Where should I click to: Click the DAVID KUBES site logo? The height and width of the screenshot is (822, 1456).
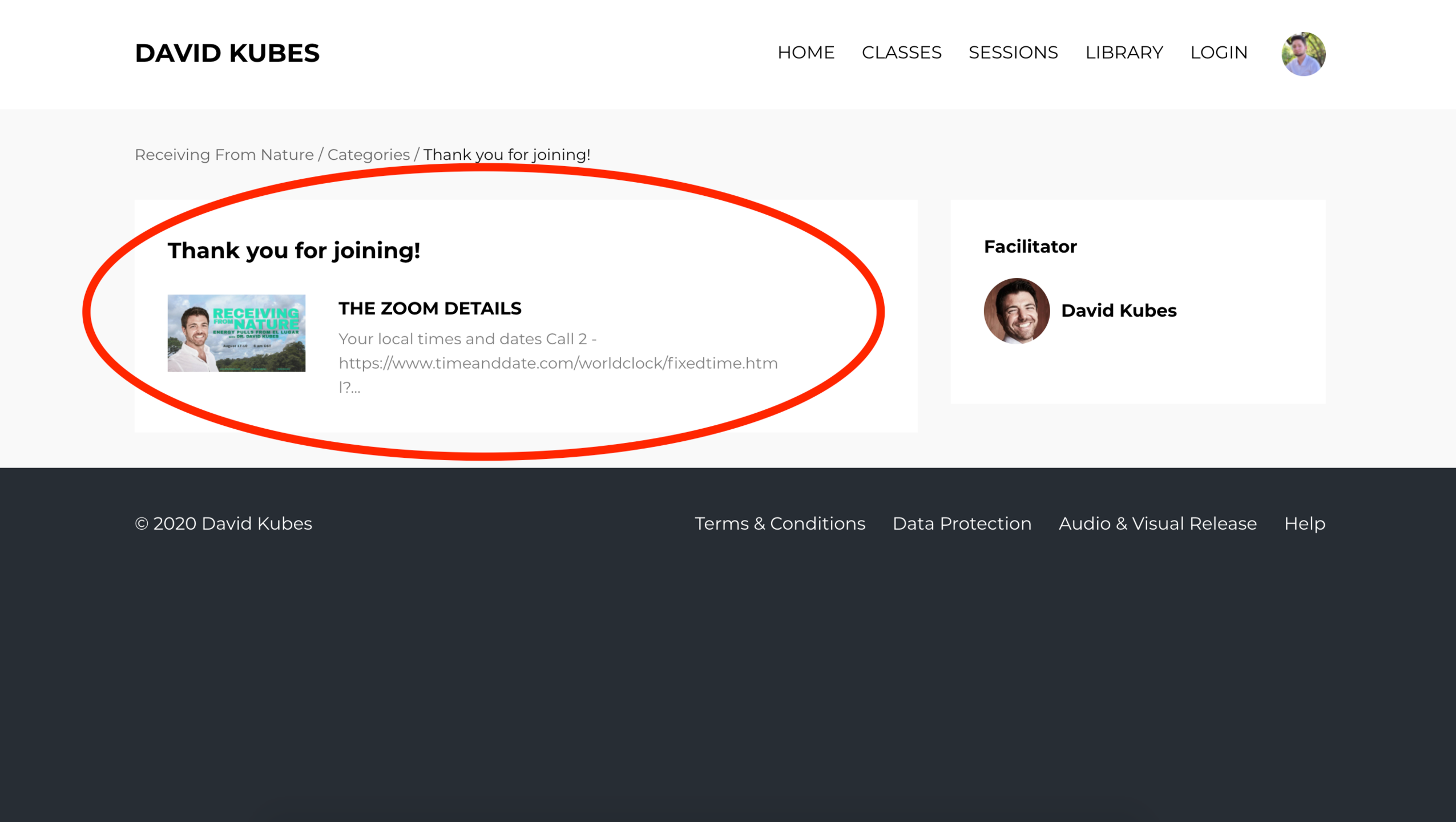(x=227, y=53)
